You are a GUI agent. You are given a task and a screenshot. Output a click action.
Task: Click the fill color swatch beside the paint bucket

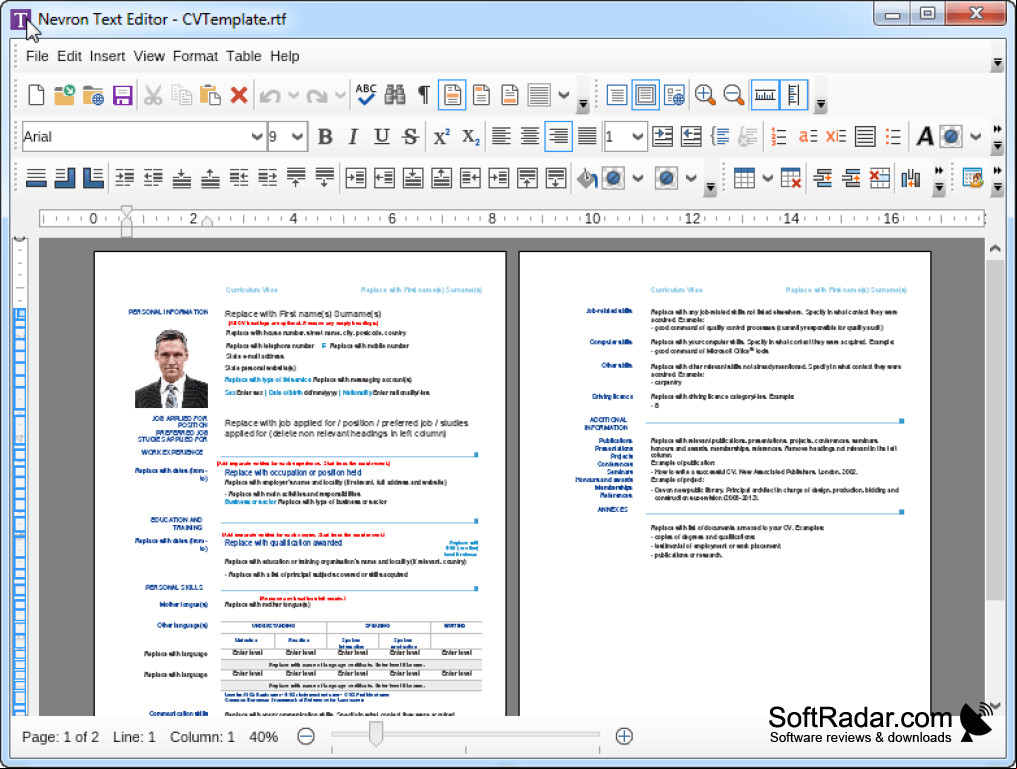(614, 178)
